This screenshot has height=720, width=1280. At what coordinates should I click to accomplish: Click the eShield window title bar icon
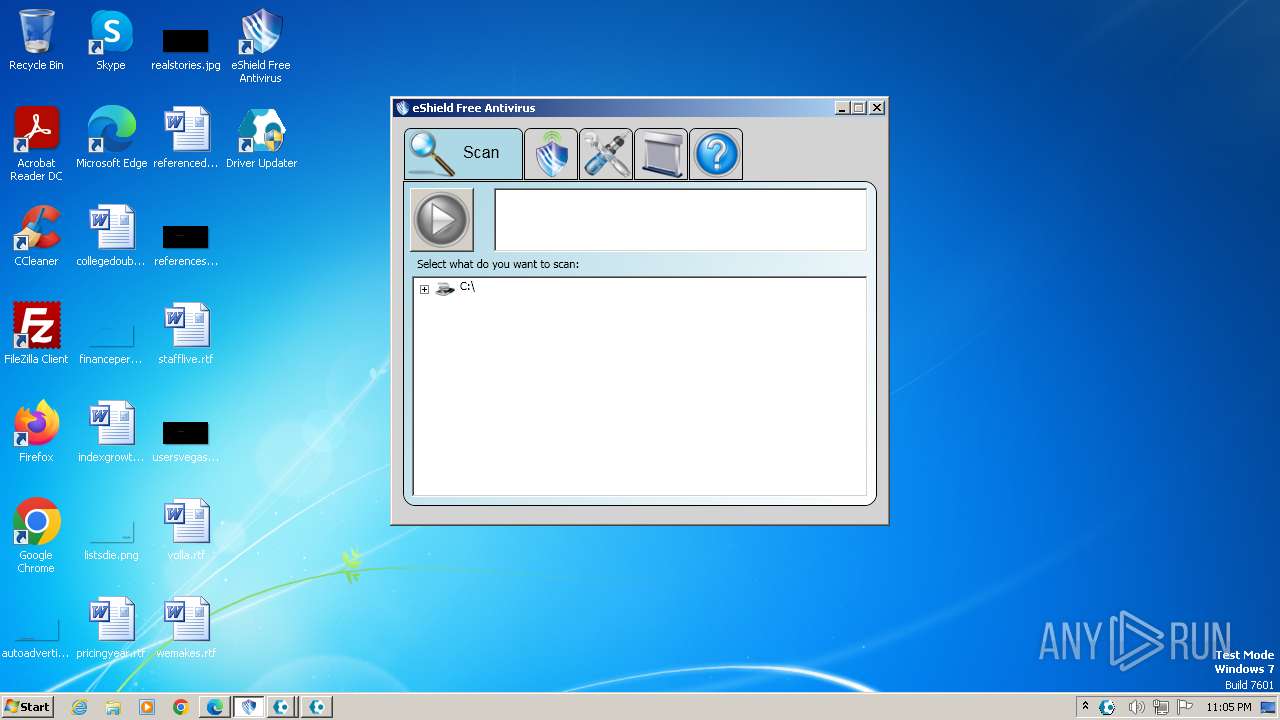(x=402, y=108)
